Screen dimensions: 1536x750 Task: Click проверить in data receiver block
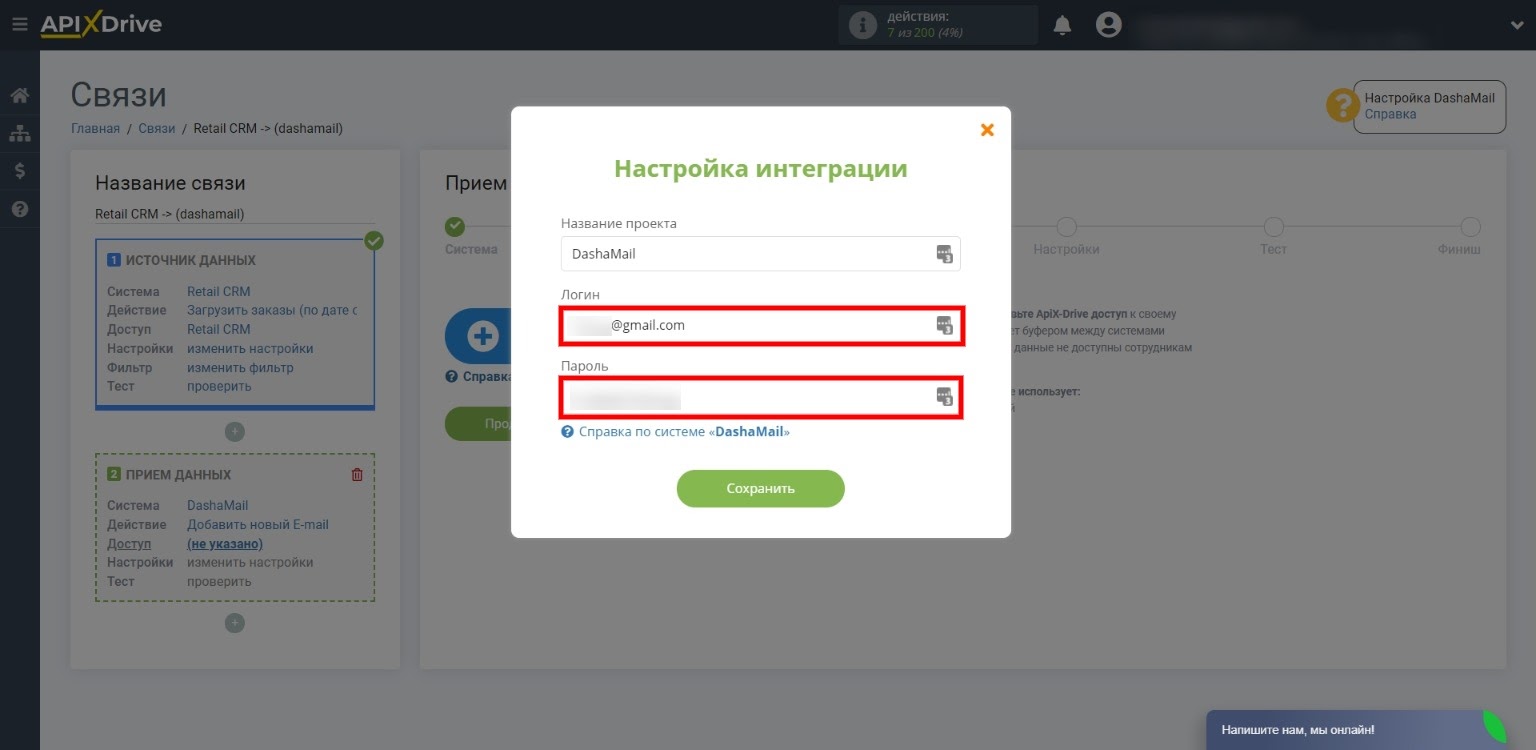point(219,582)
